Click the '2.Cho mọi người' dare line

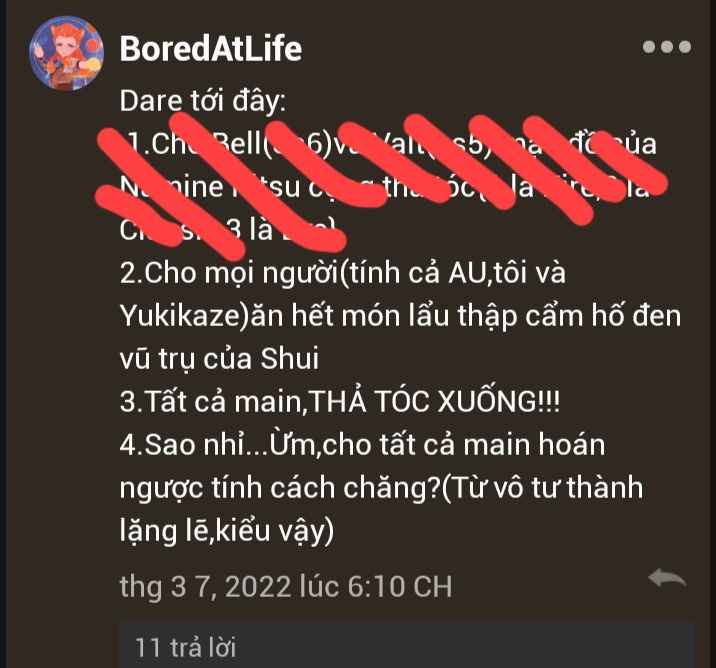342,273
